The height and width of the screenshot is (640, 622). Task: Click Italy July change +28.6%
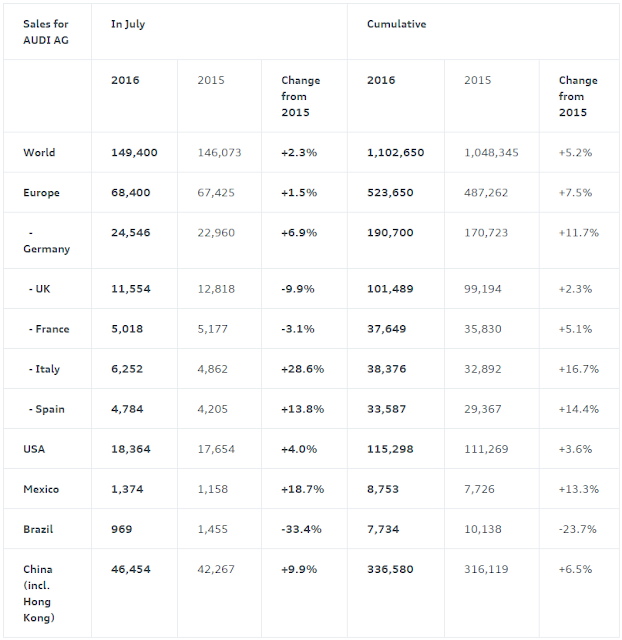302,369
